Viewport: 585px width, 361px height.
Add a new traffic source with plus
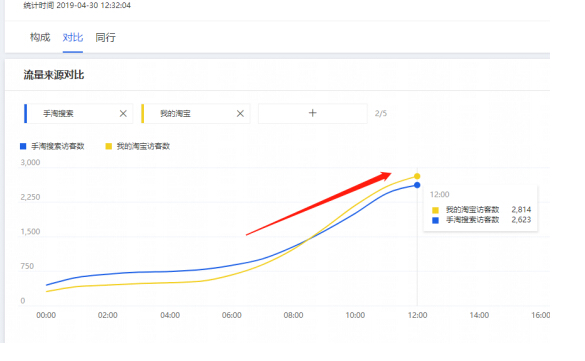(313, 113)
